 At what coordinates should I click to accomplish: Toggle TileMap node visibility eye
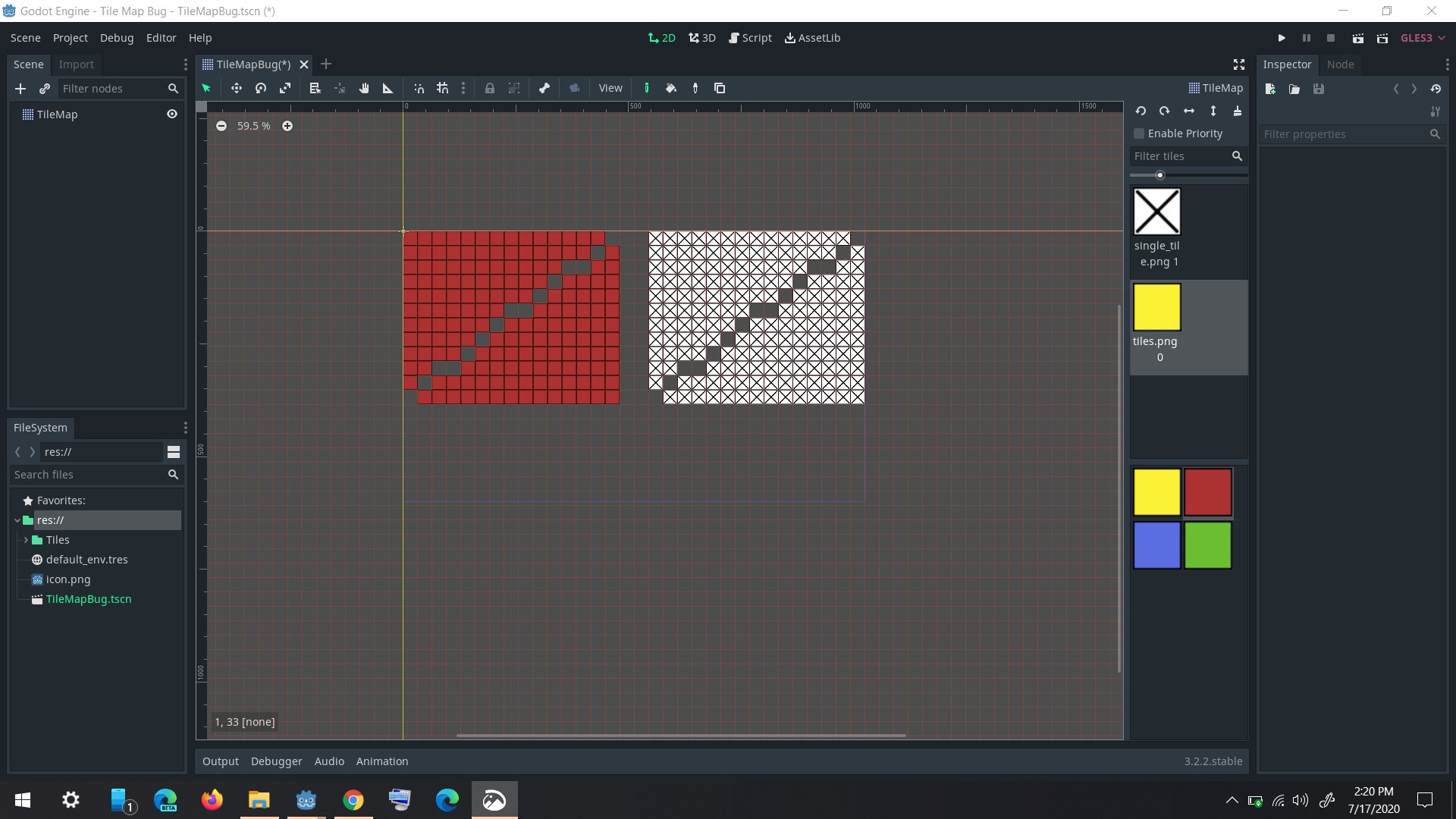click(x=172, y=114)
